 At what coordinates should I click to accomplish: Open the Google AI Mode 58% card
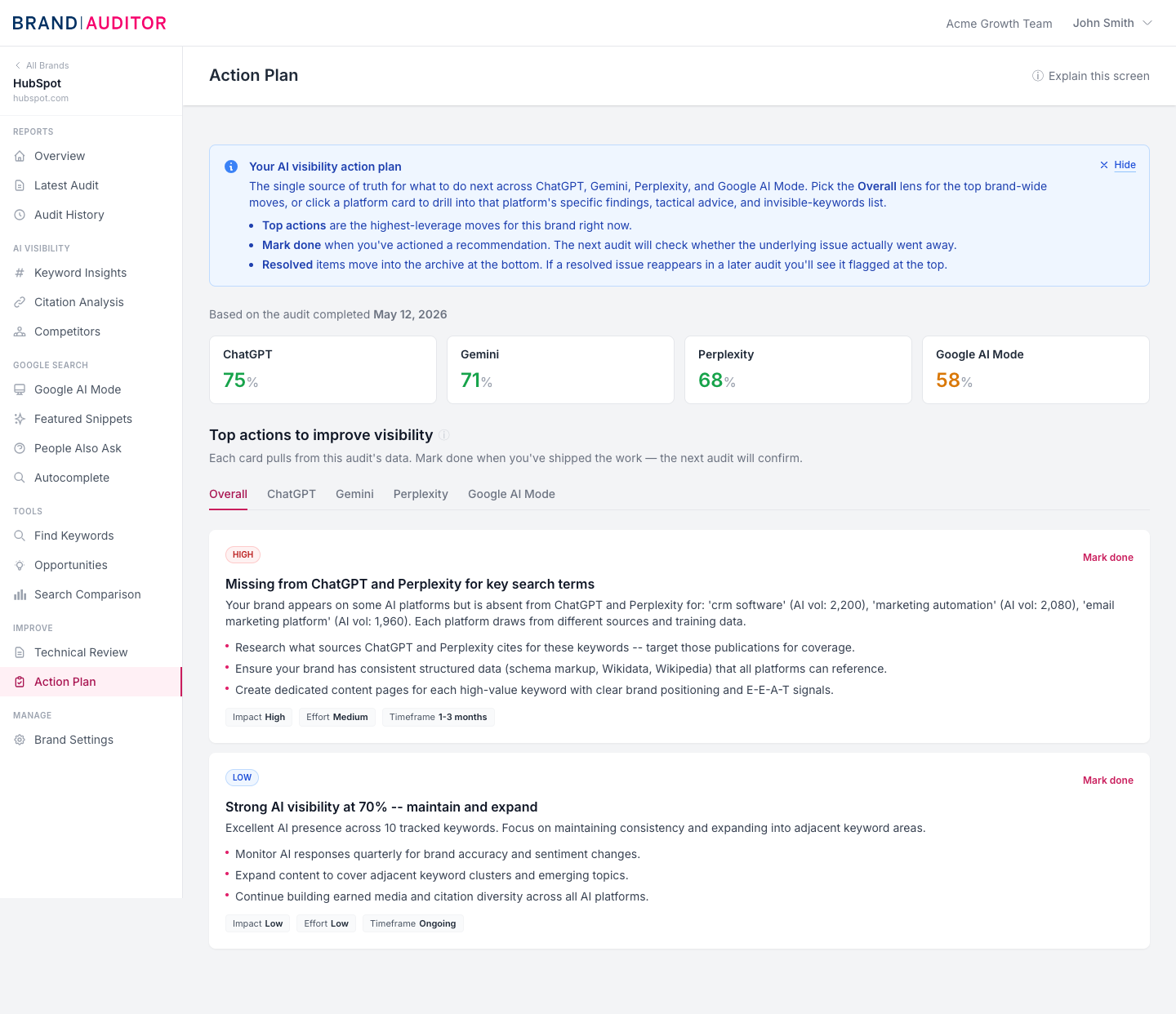click(x=1036, y=370)
